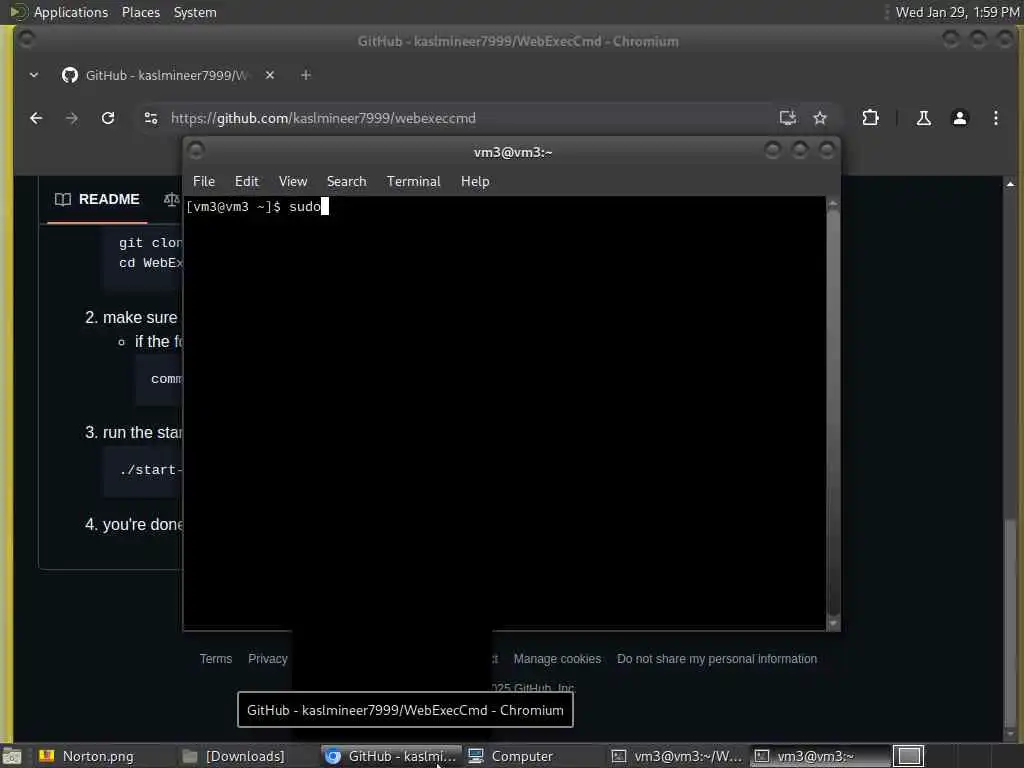Screen dimensions: 1024x768
Task: Click the workspace switcher in taskbar
Action: coord(908,756)
